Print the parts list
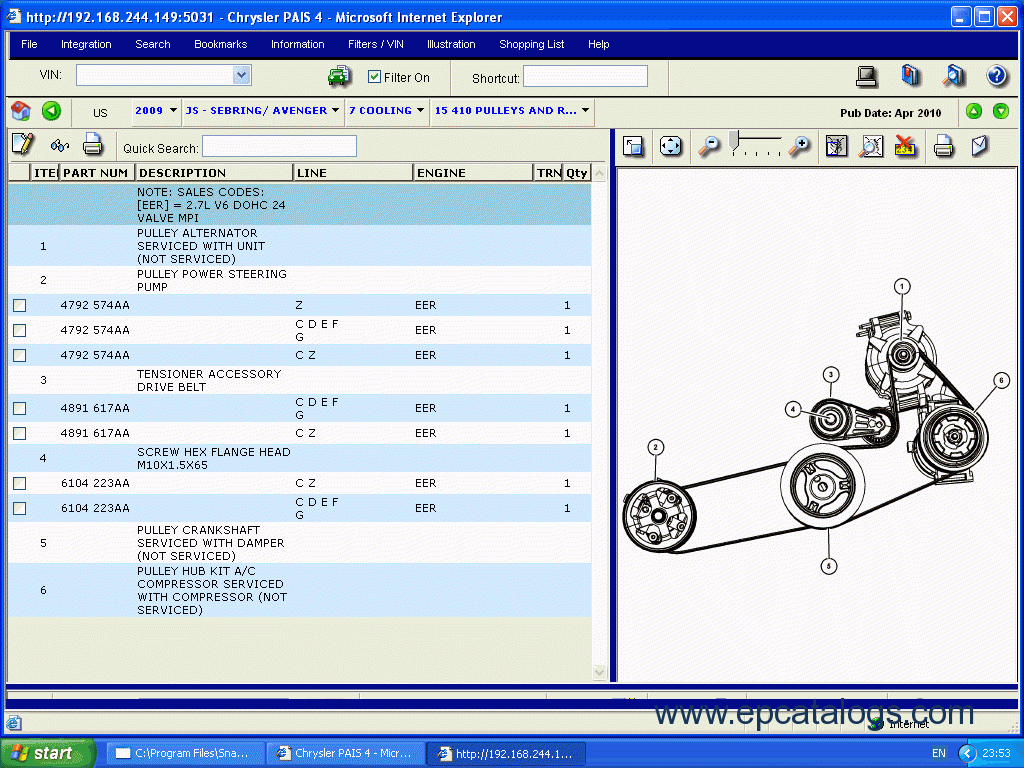This screenshot has width=1024, height=768. coord(93,144)
